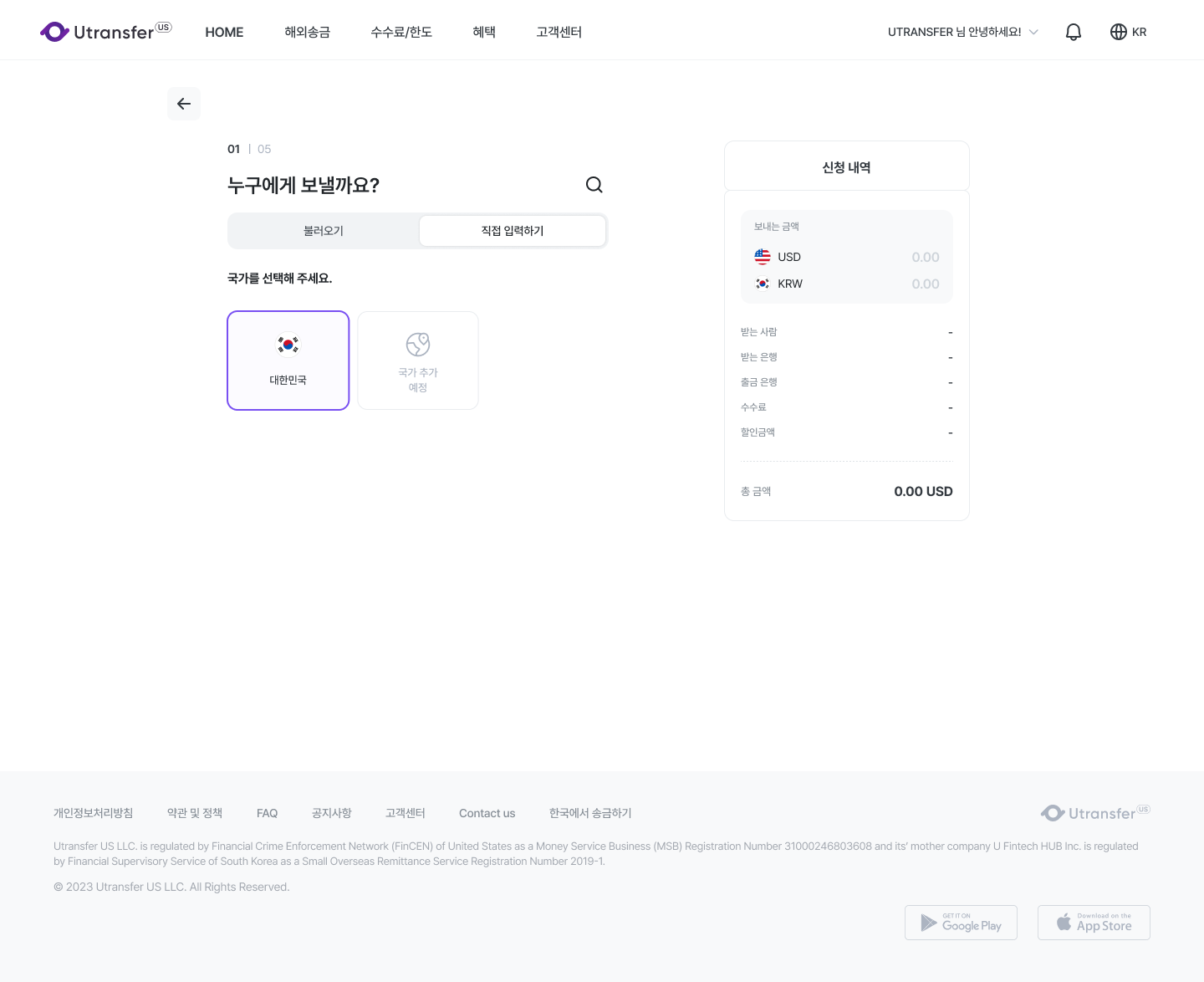
Task: Click the 받는 사람 row label
Action: [x=759, y=332]
